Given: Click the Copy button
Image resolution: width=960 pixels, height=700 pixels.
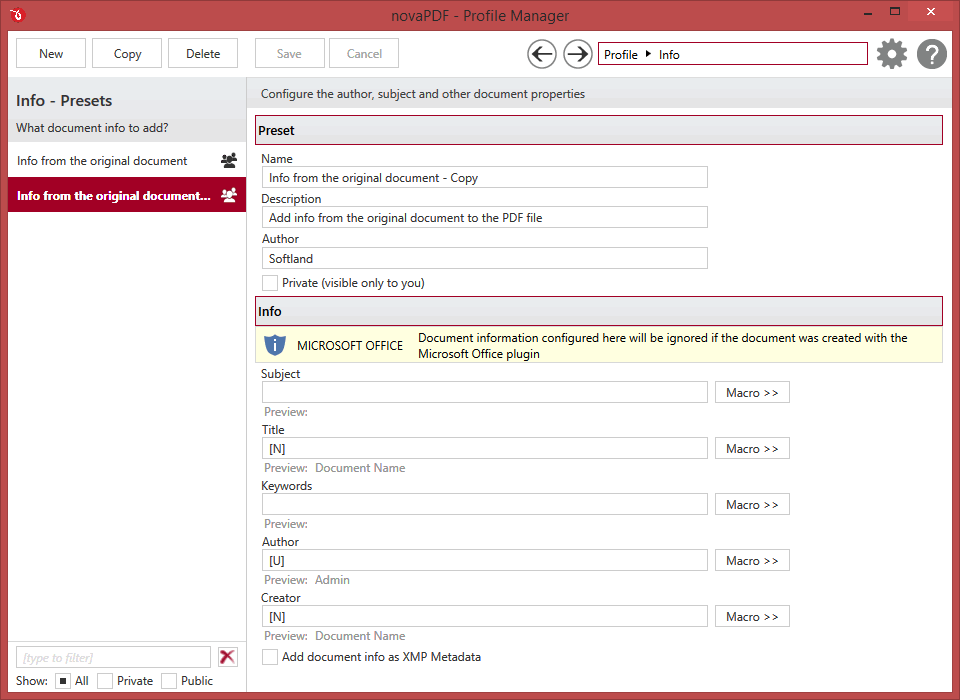Looking at the screenshot, I should coord(127,53).
